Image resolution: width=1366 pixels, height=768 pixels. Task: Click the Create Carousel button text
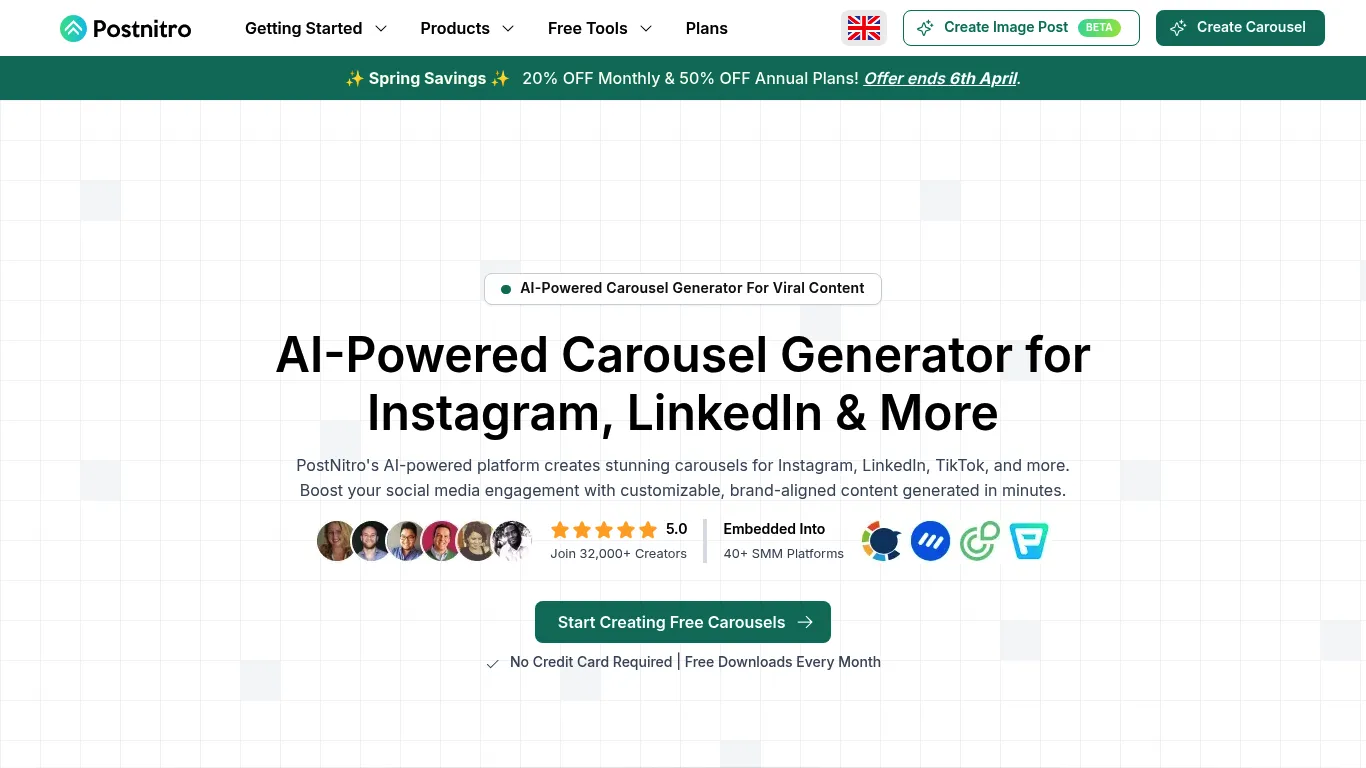1251,28
